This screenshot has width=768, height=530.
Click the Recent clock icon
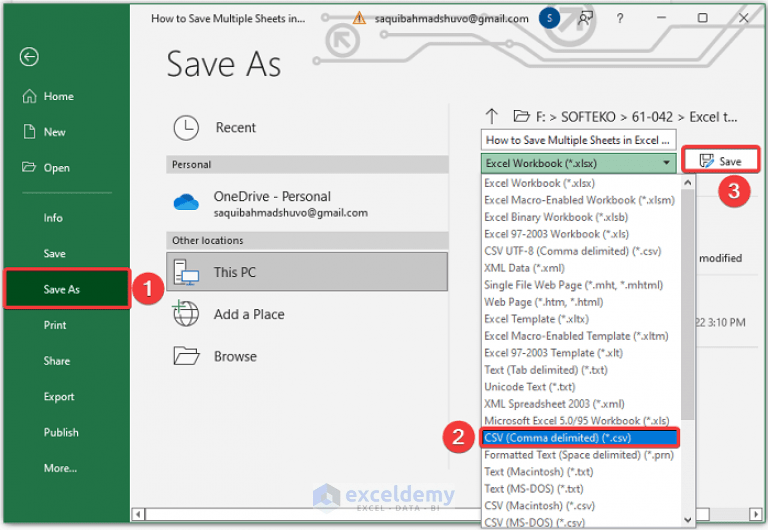click(186, 128)
